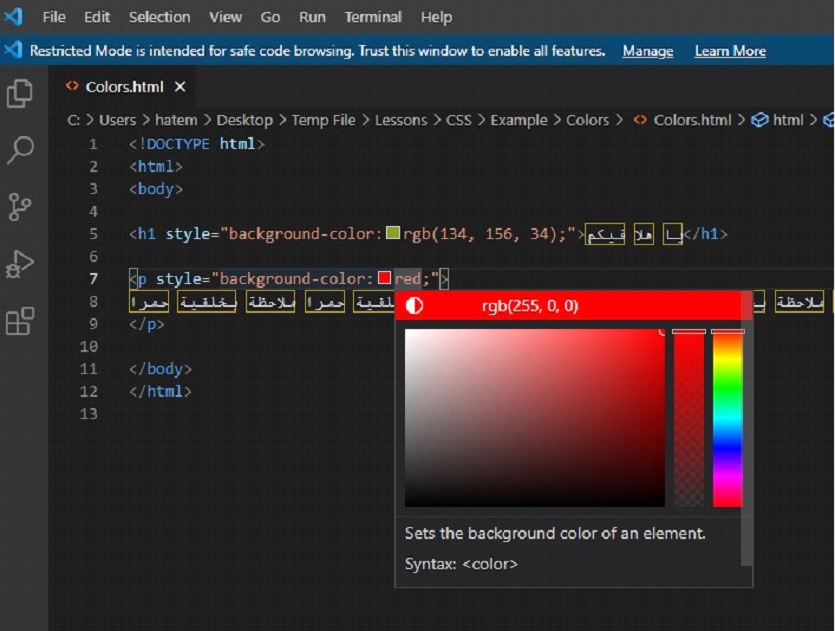
Task: Click the hover popup vertical scrollbar
Action: [x=747, y=429]
